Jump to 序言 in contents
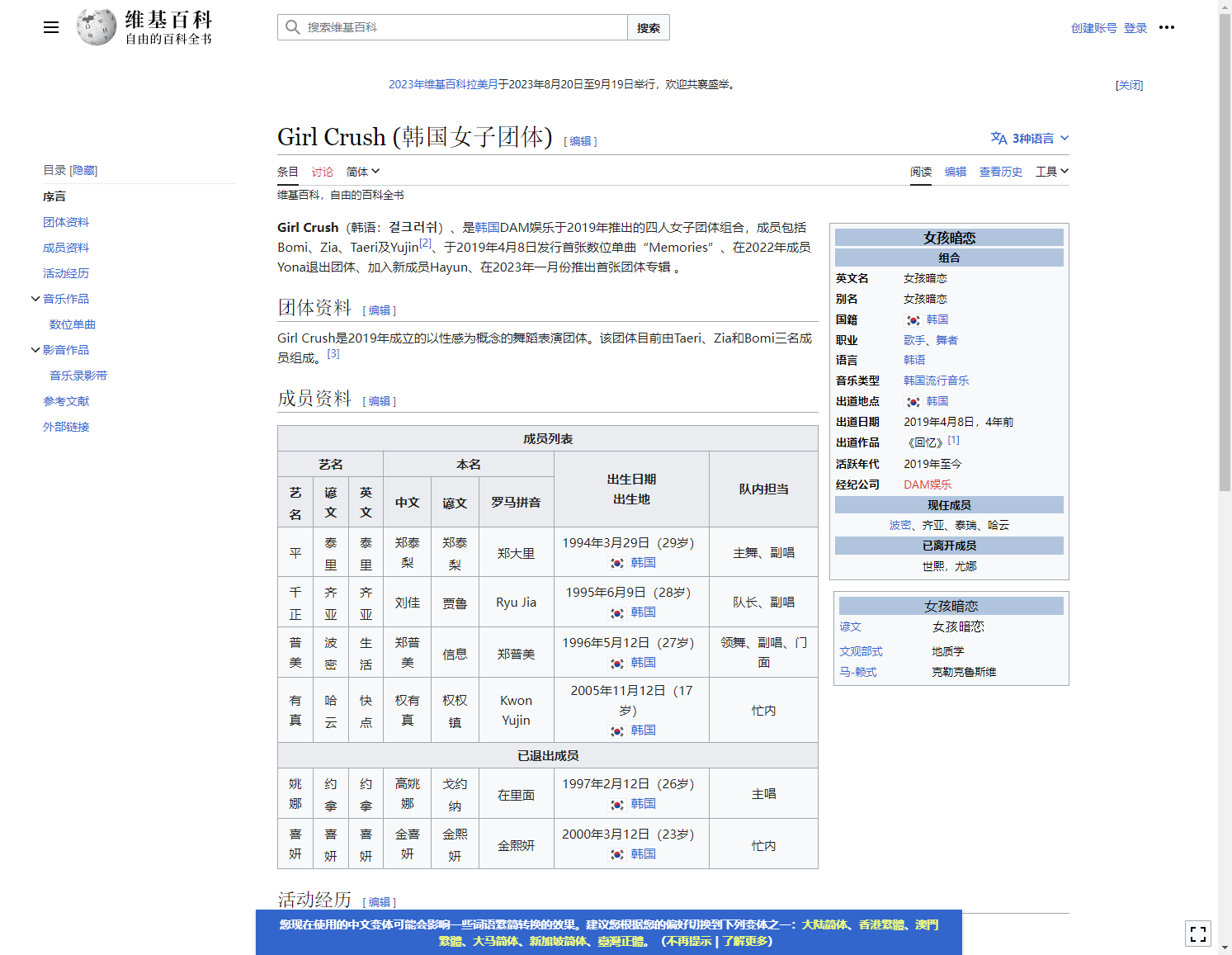The height and width of the screenshot is (955, 1232). coord(54,196)
